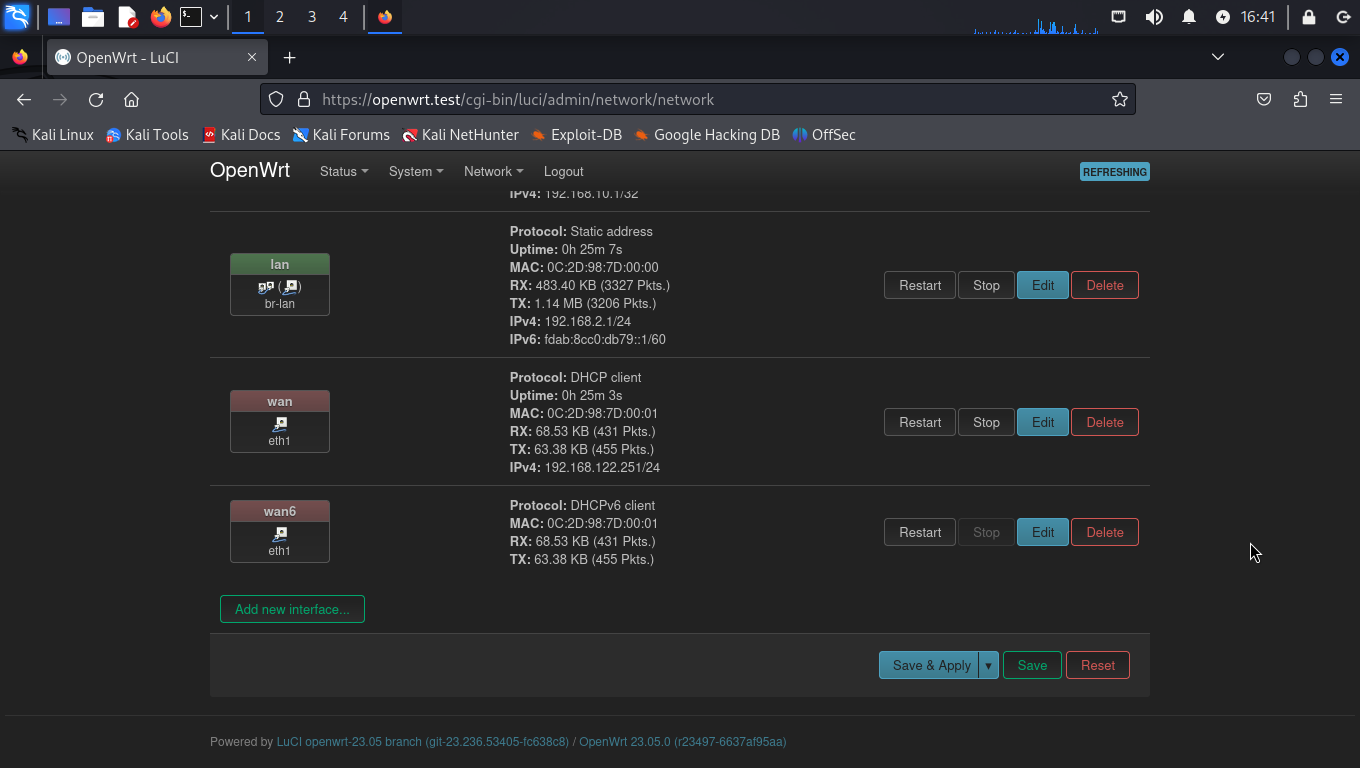The height and width of the screenshot is (768, 1360).
Task: Switch to workspace 4
Action: point(343,17)
